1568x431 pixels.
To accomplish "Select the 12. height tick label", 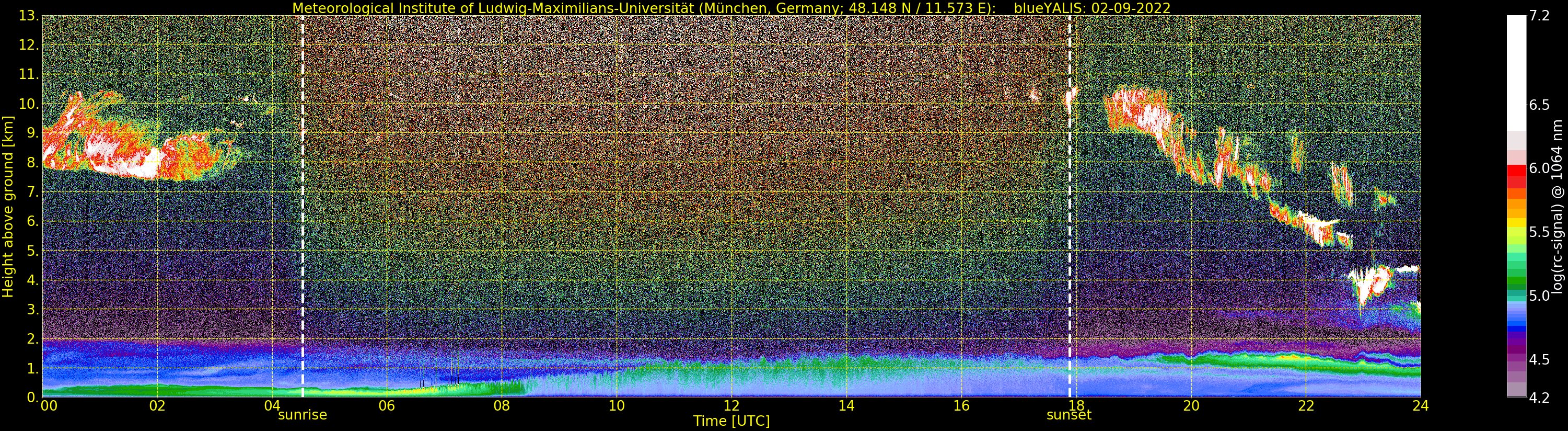I will click(x=29, y=45).
